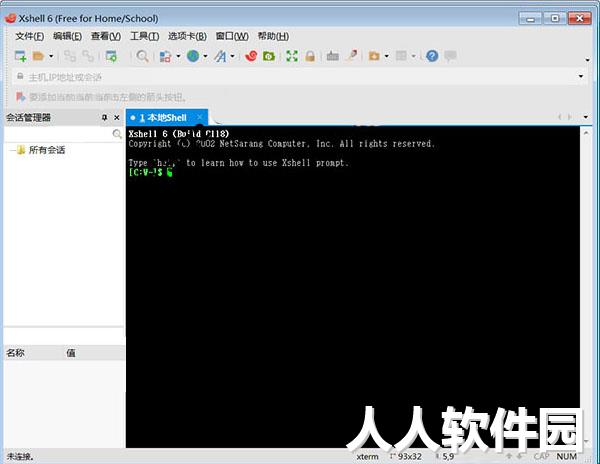Expand the Open Session folder dropdown arrow
Image resolution: width=600 pixels, height=464 pixels.
[51, 57]
